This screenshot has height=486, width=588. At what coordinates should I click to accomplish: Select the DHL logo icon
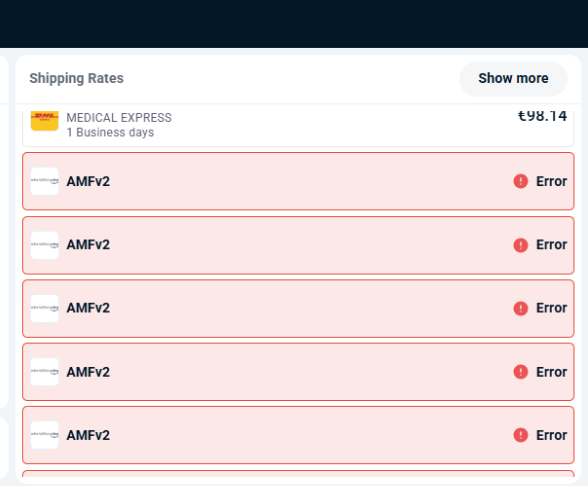[45, 121]
